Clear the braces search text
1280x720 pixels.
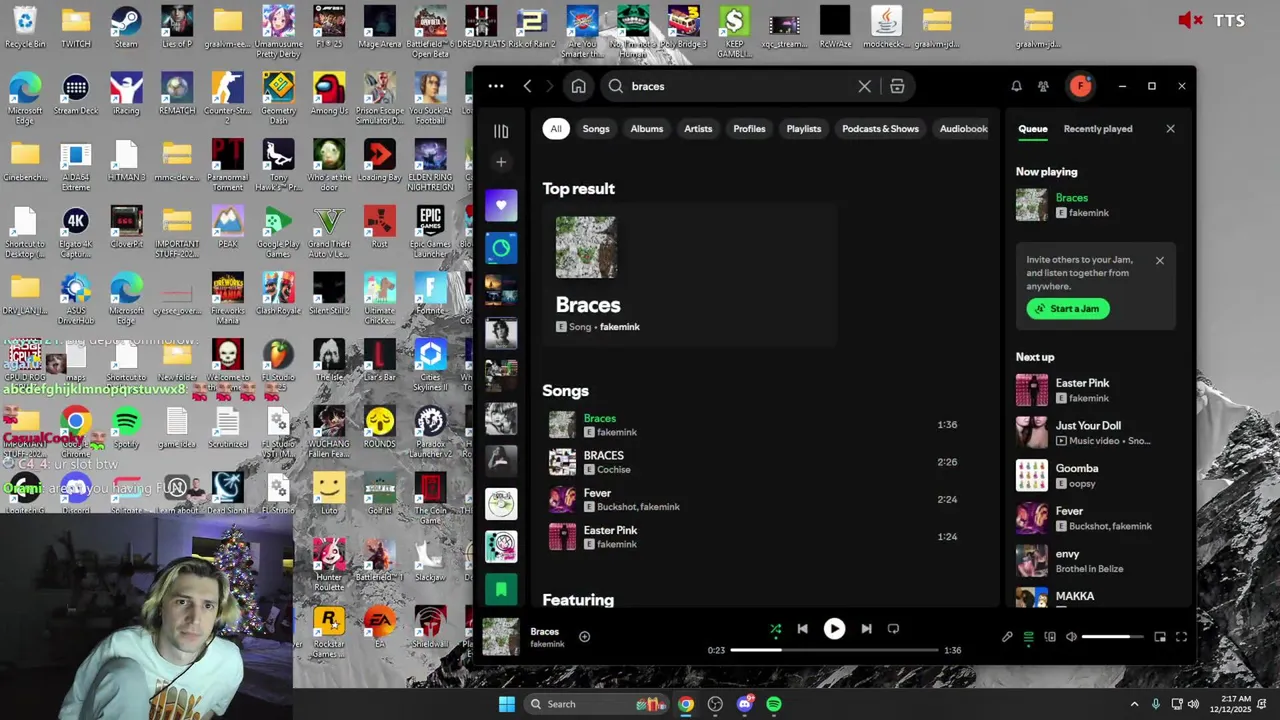click(865, 86)
